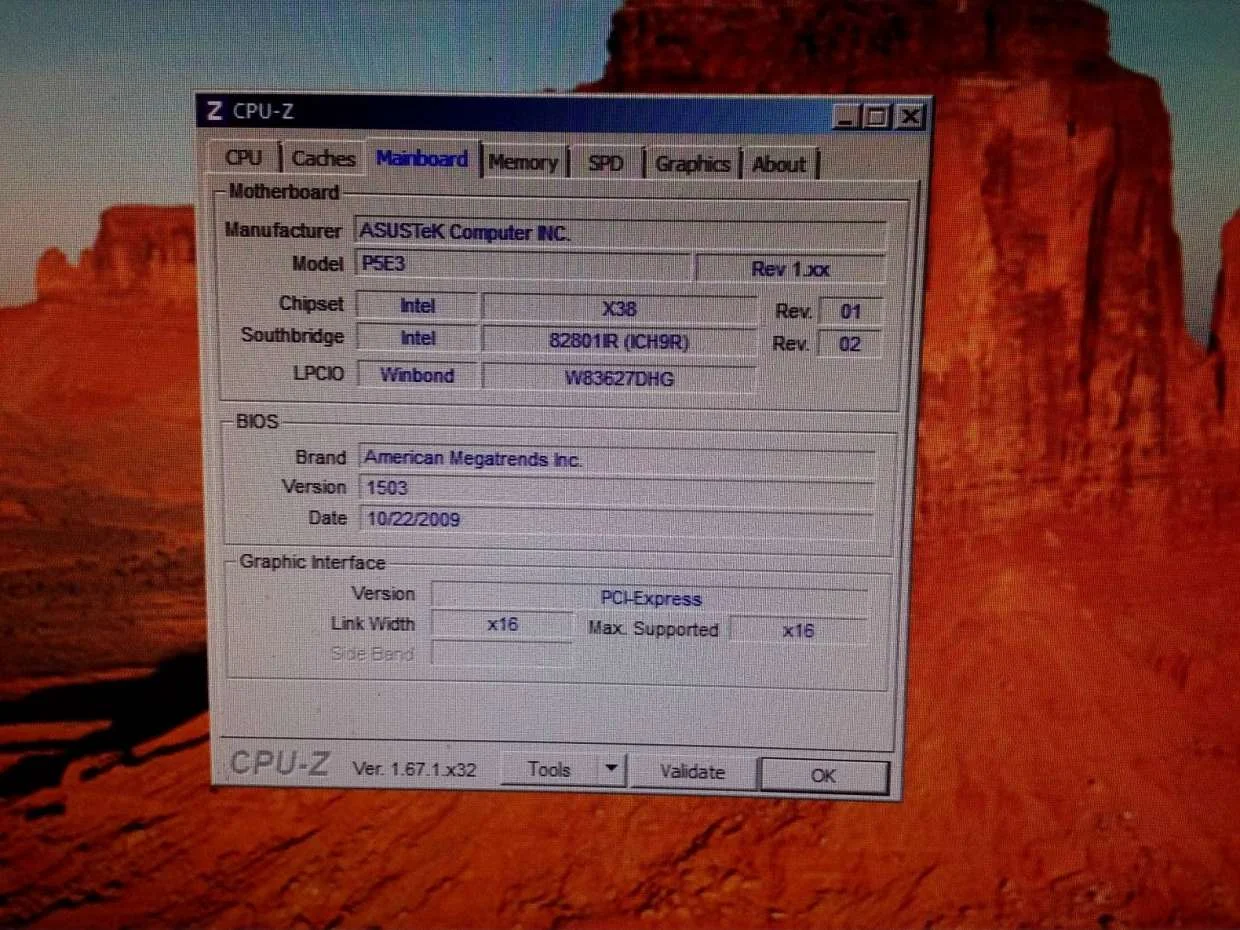Click the OK button
Image resolution: width=1240 pixels, height=930 pixels.
[823, 775]
